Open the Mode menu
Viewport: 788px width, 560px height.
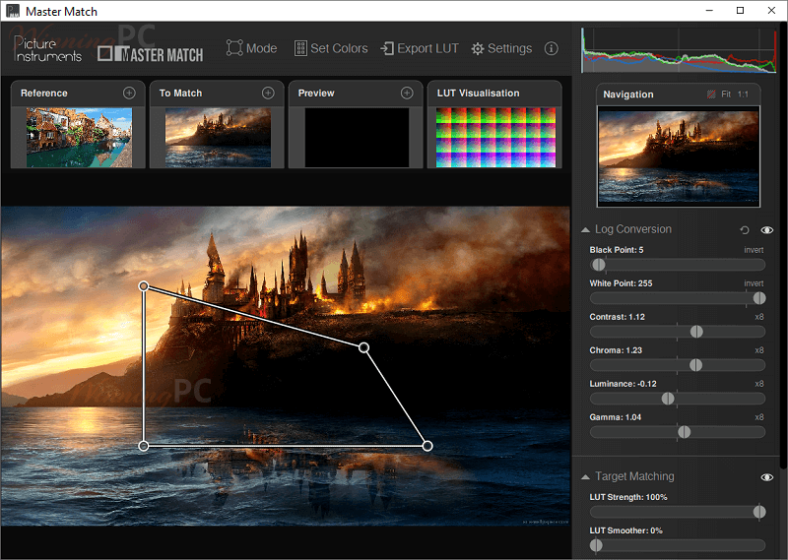tap(251, 48)
